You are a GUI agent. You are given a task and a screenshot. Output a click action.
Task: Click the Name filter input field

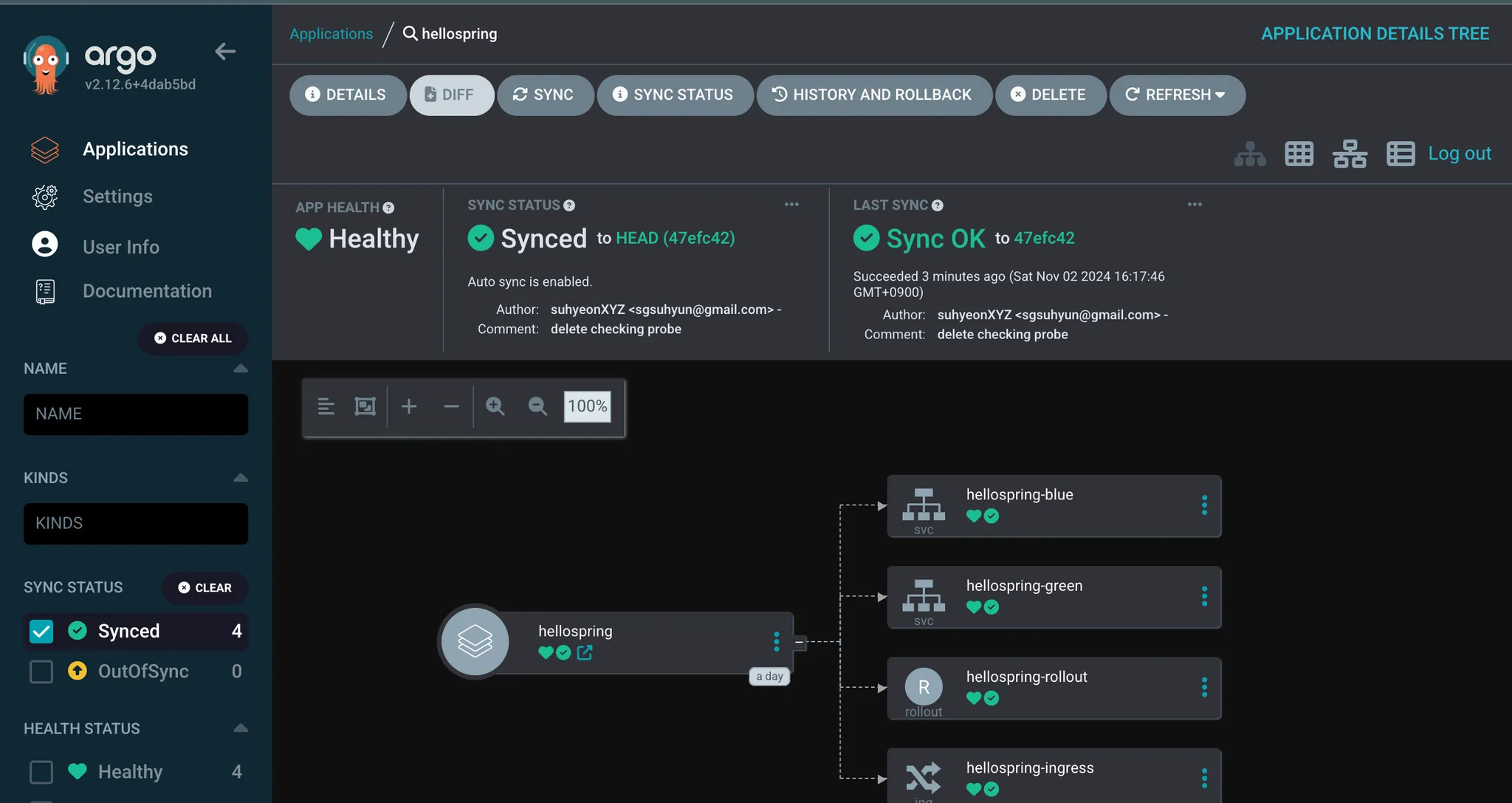(136, 414)
